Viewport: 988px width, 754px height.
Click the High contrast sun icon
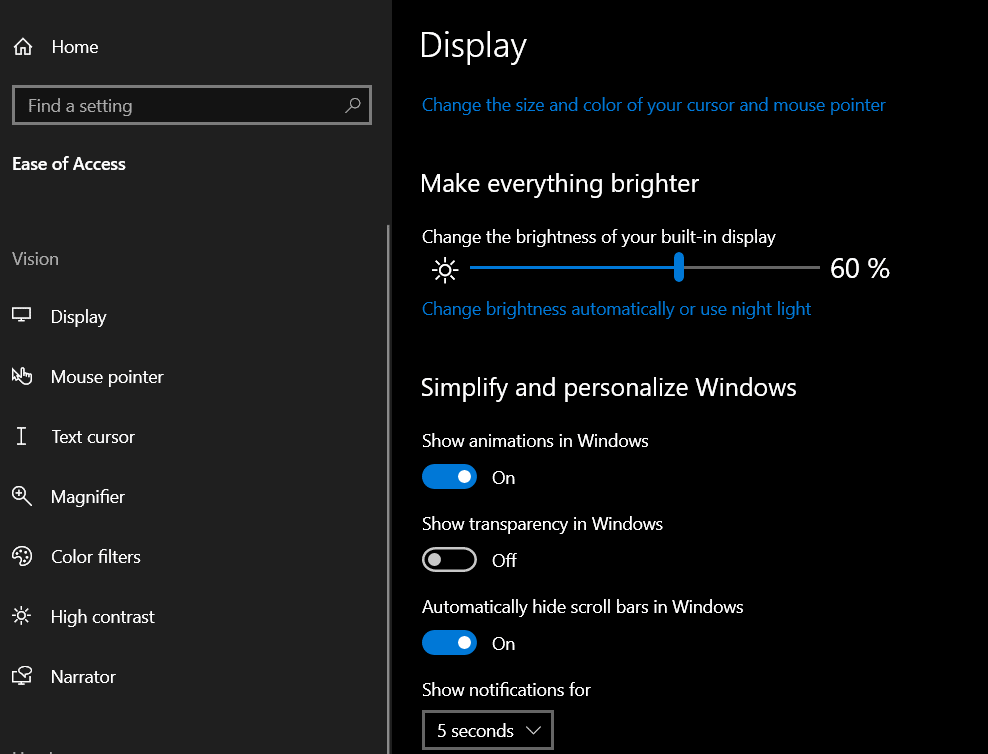point(22,616)
